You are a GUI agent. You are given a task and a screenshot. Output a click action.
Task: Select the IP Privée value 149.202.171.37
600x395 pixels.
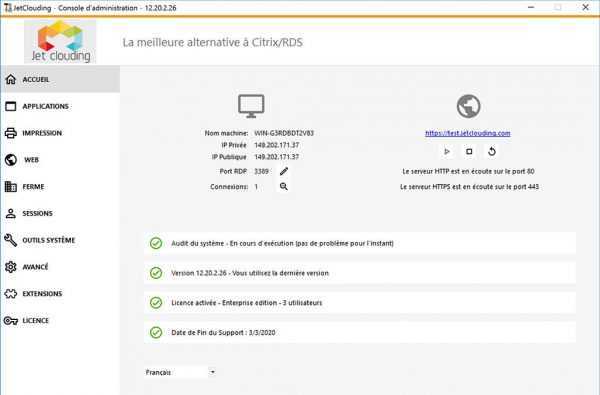277,145
